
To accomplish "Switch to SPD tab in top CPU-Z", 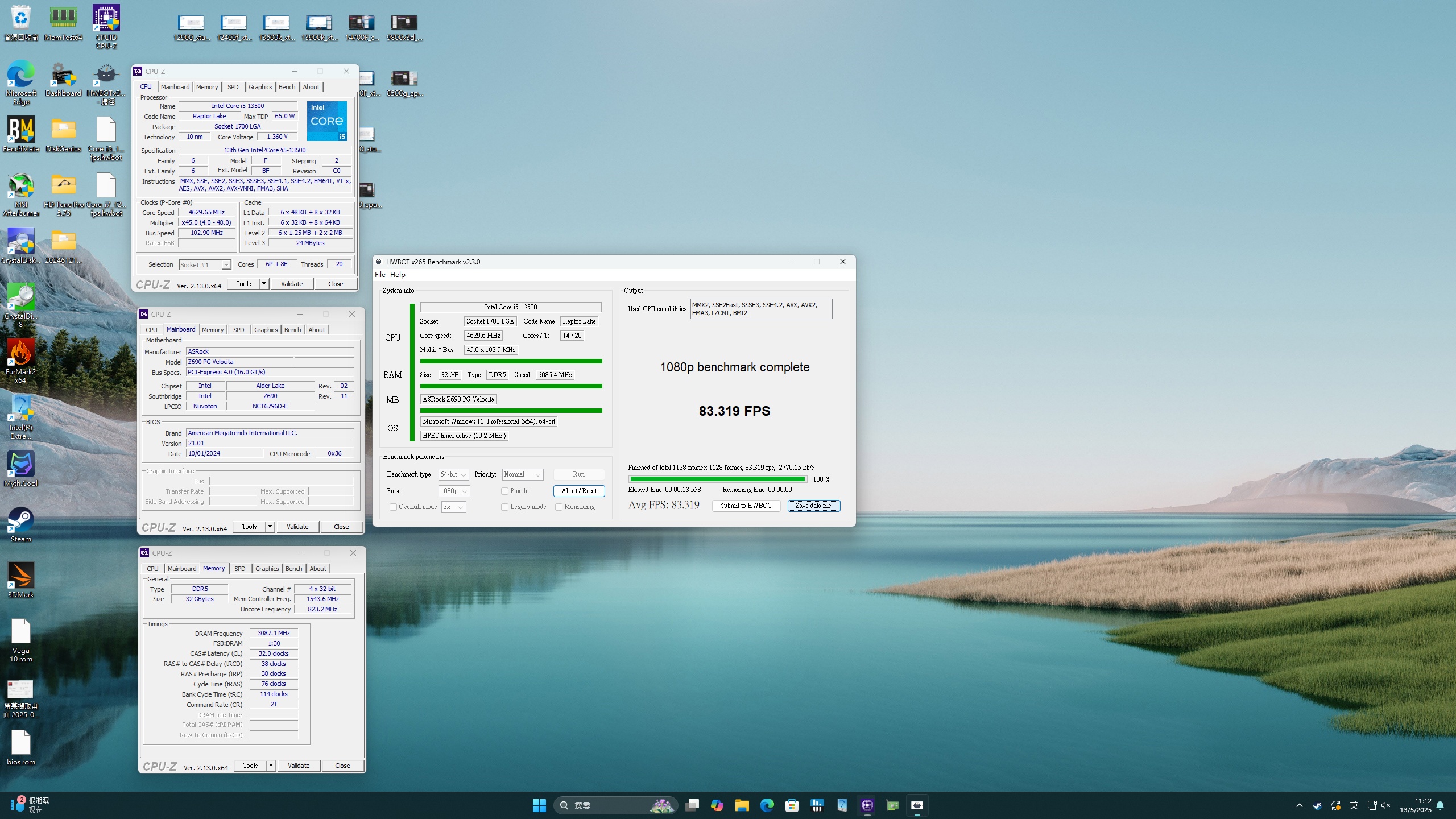I will [233, 87].
